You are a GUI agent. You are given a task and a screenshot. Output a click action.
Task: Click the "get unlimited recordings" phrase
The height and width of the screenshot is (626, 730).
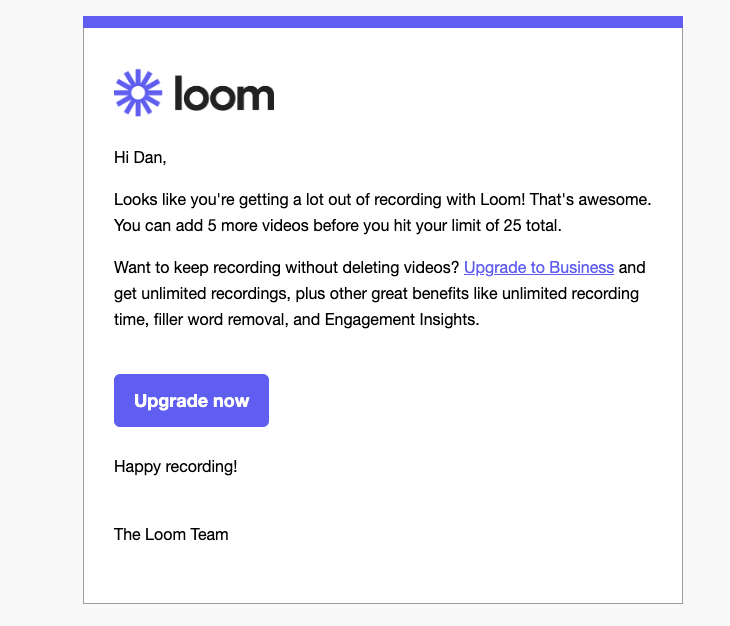200,294
